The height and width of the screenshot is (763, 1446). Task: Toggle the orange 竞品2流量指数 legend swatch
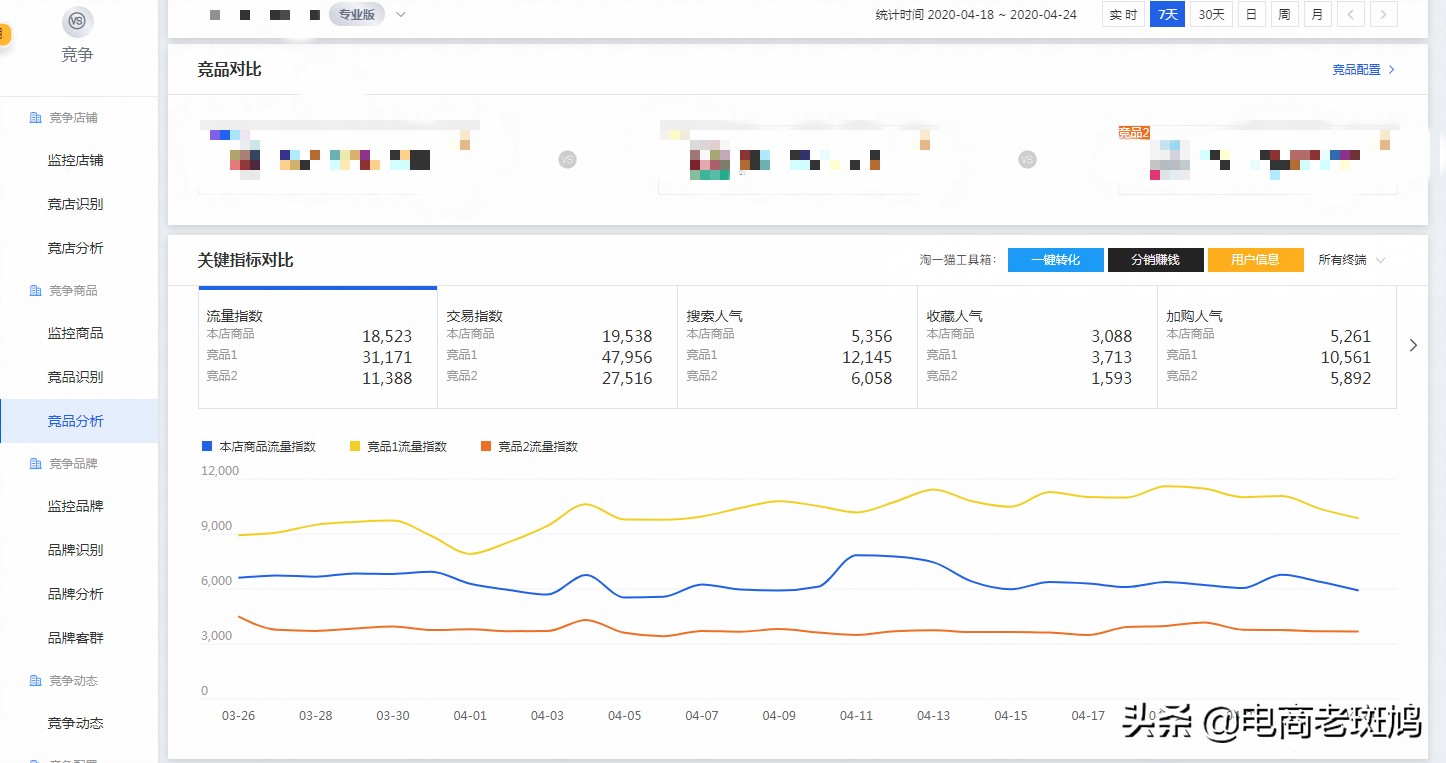coord(486,447)
